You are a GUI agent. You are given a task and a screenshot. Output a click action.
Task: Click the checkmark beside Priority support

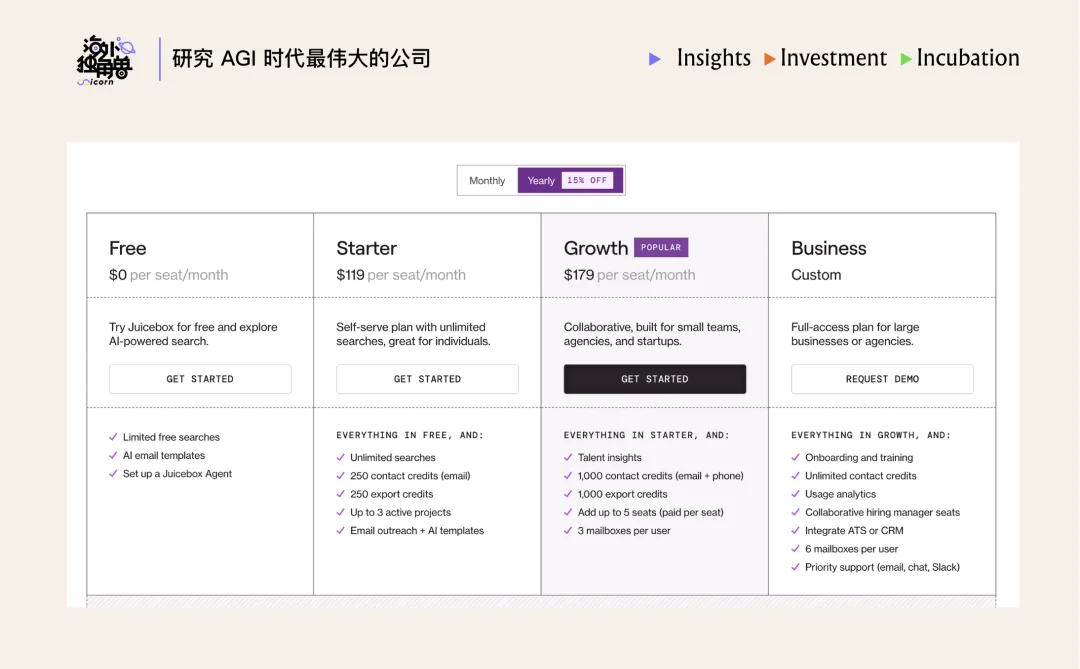[797, 567]
